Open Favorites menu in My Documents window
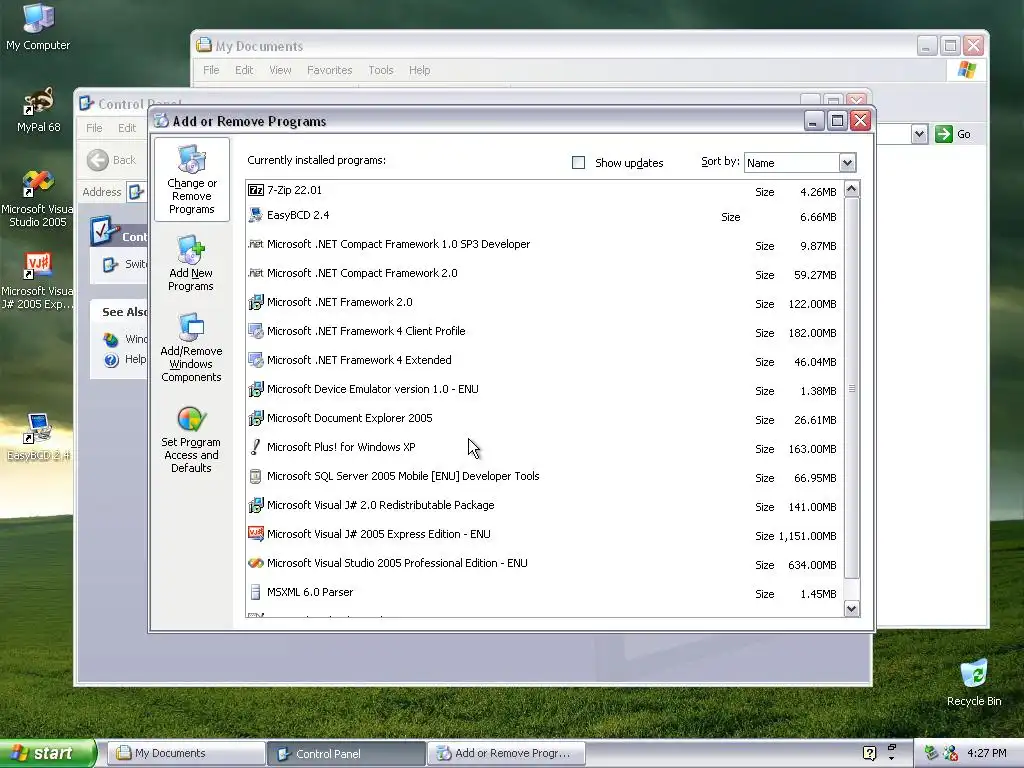 pos(330,70)
